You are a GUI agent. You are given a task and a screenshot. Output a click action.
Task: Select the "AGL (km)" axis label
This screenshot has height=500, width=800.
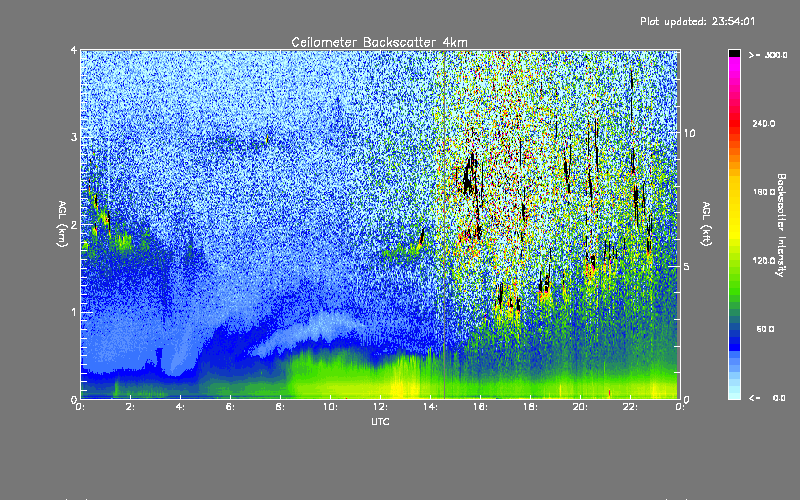(63, 224)
